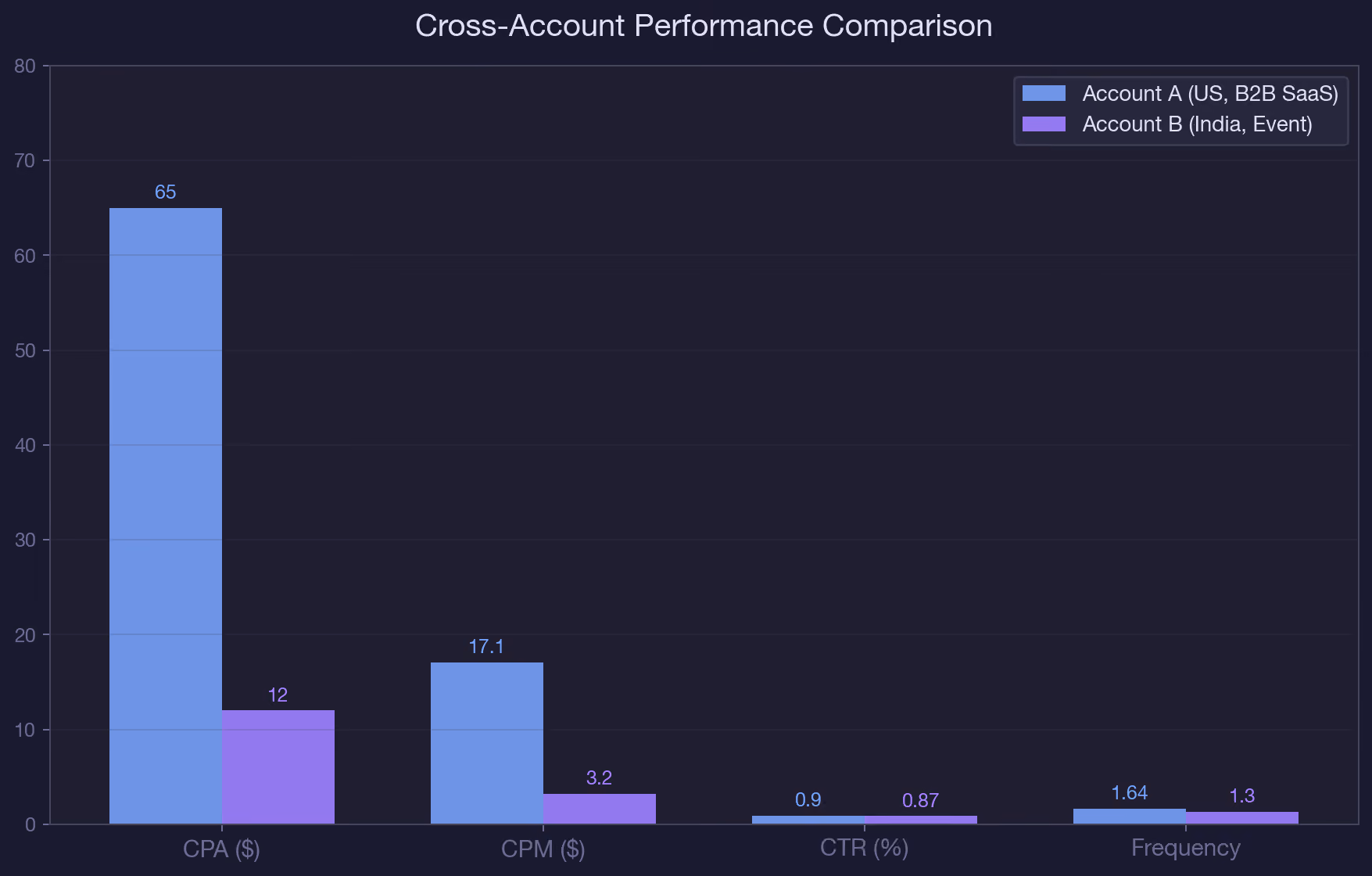1372x876 pixels.
Task: Click the 17.1 data label
Action: [x=486, y=646]
